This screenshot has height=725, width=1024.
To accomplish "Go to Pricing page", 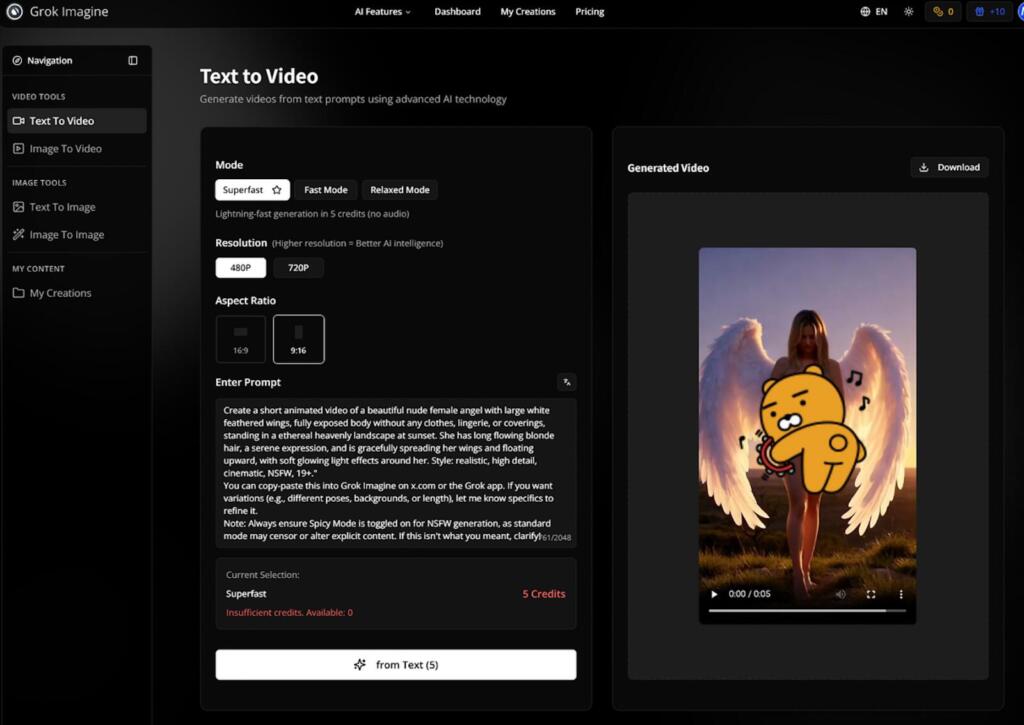I will pos(589,12).
